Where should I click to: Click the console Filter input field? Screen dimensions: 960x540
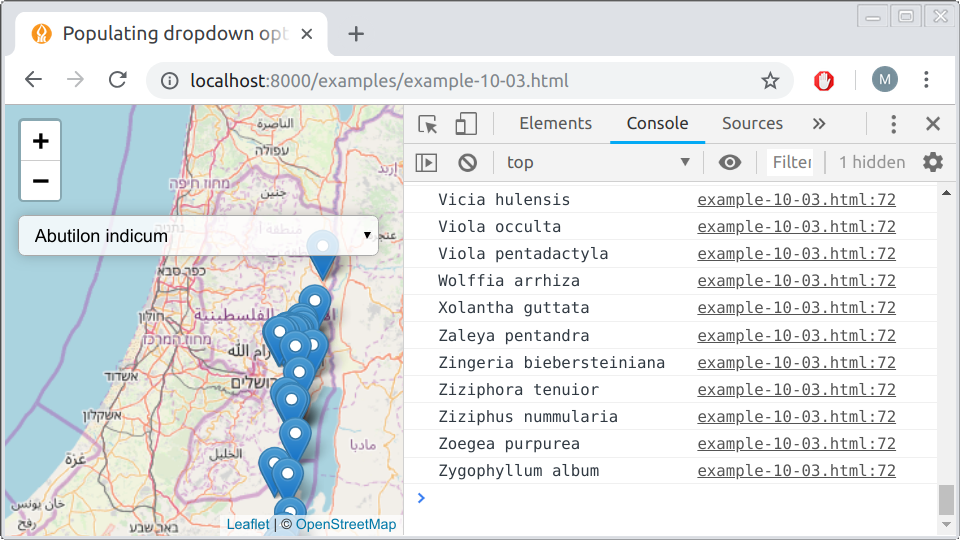coord(791,162)
